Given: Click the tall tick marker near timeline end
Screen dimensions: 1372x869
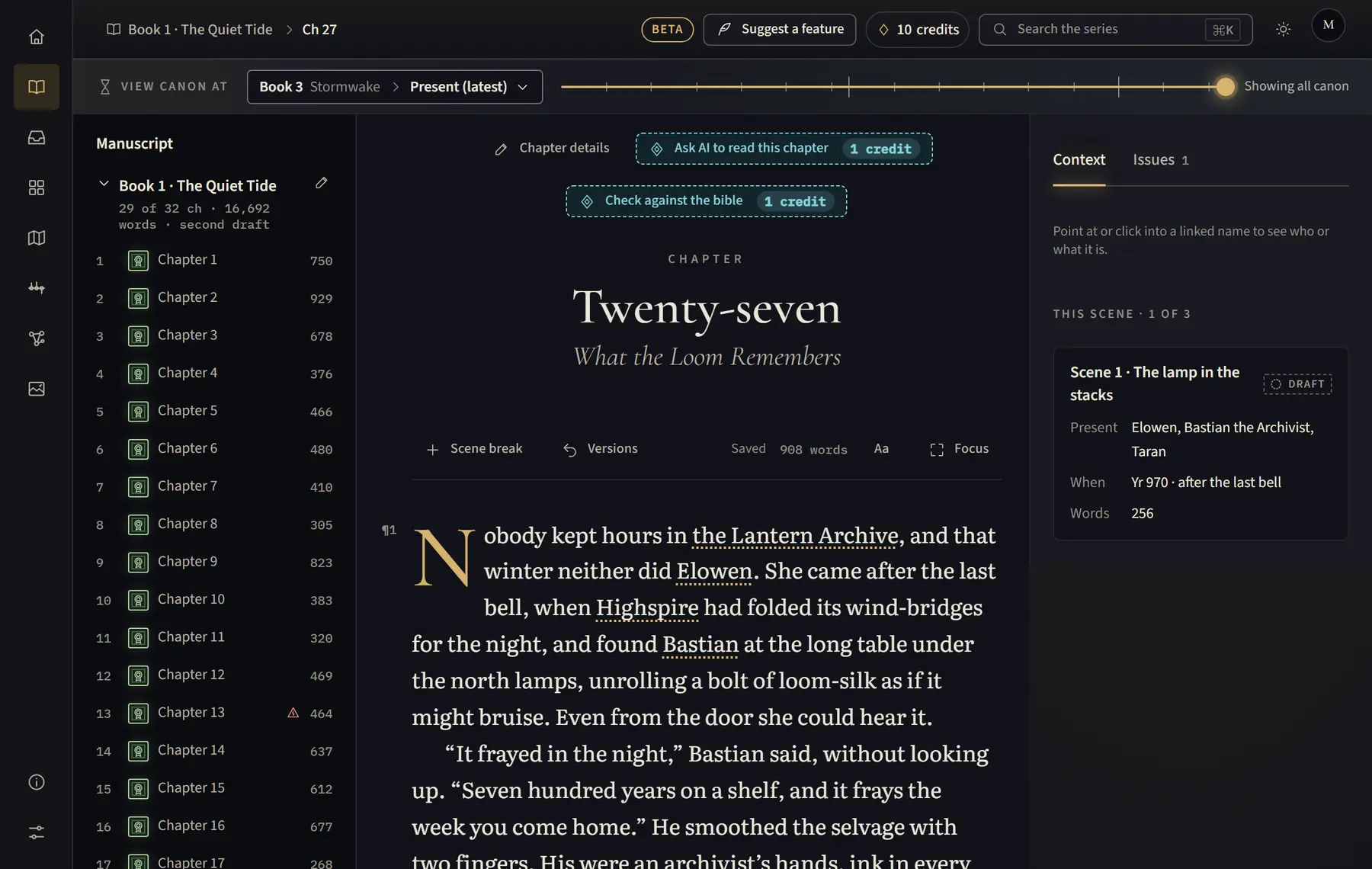Looking at the screenshot, I should pos(1118,86).
